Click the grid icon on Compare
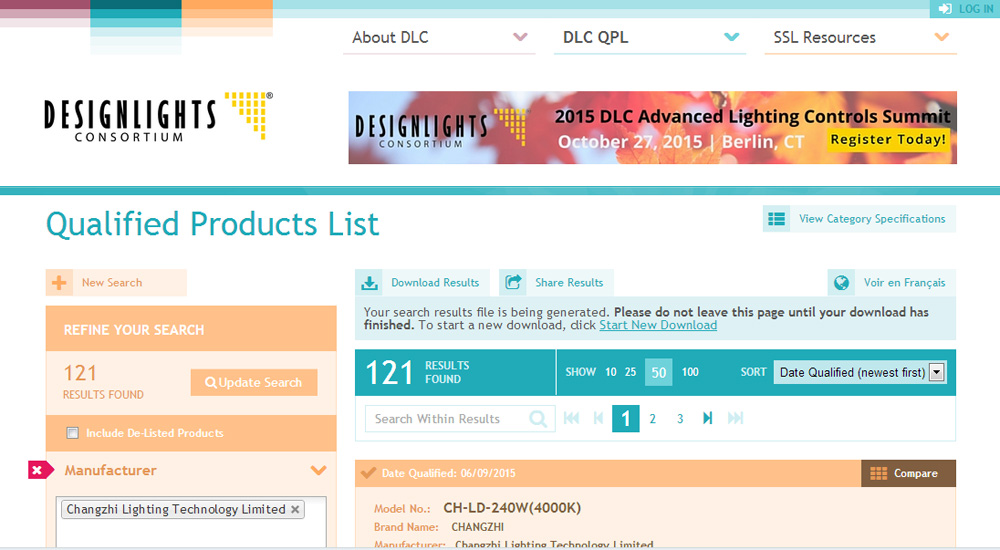Image resolution: width=1000 pixels, height=550 pixels. (x=878, y=473)
